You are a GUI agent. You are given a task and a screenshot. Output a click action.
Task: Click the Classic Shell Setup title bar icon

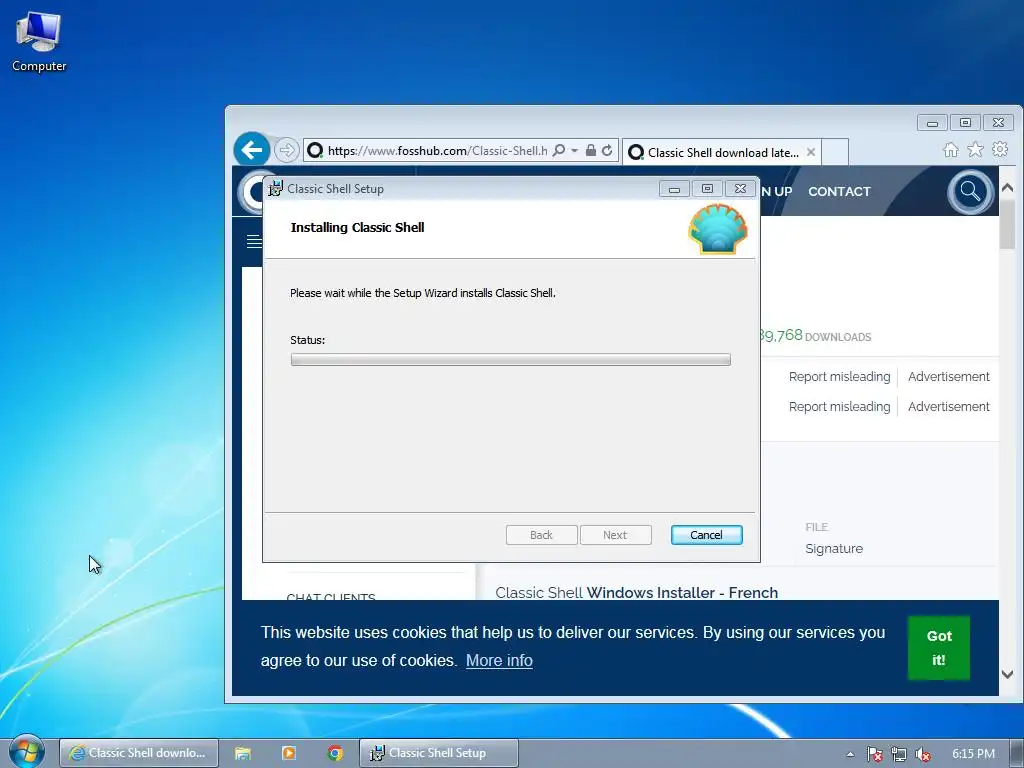point(276,189)
